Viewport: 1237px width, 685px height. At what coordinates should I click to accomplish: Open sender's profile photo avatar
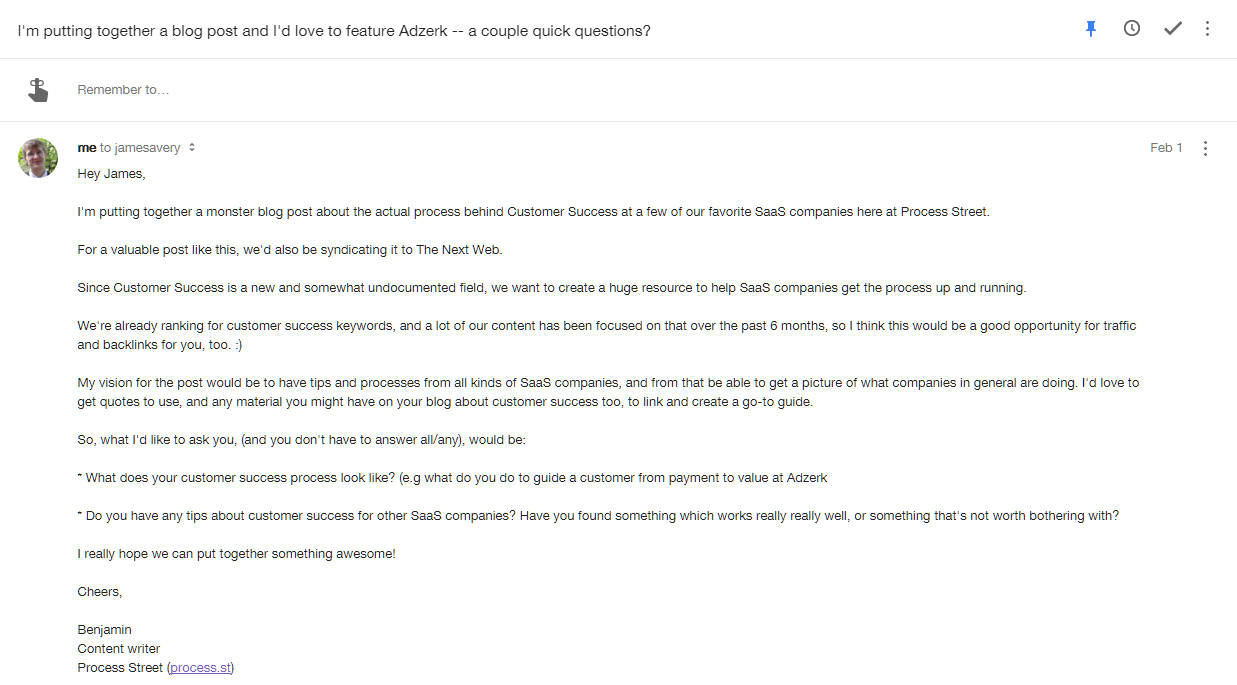point(38,158)
